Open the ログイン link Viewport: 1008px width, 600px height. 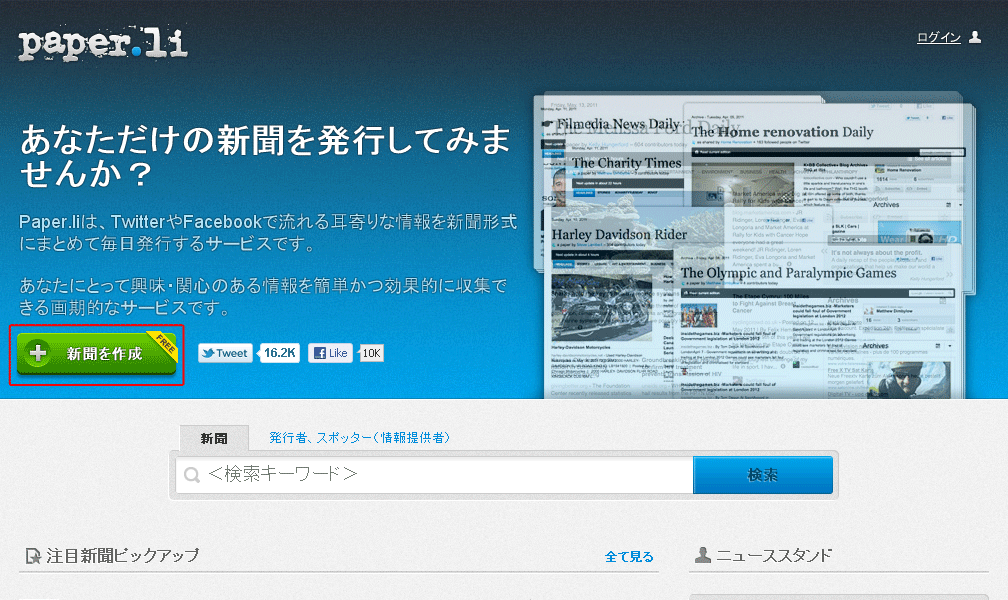click(939, 37)
